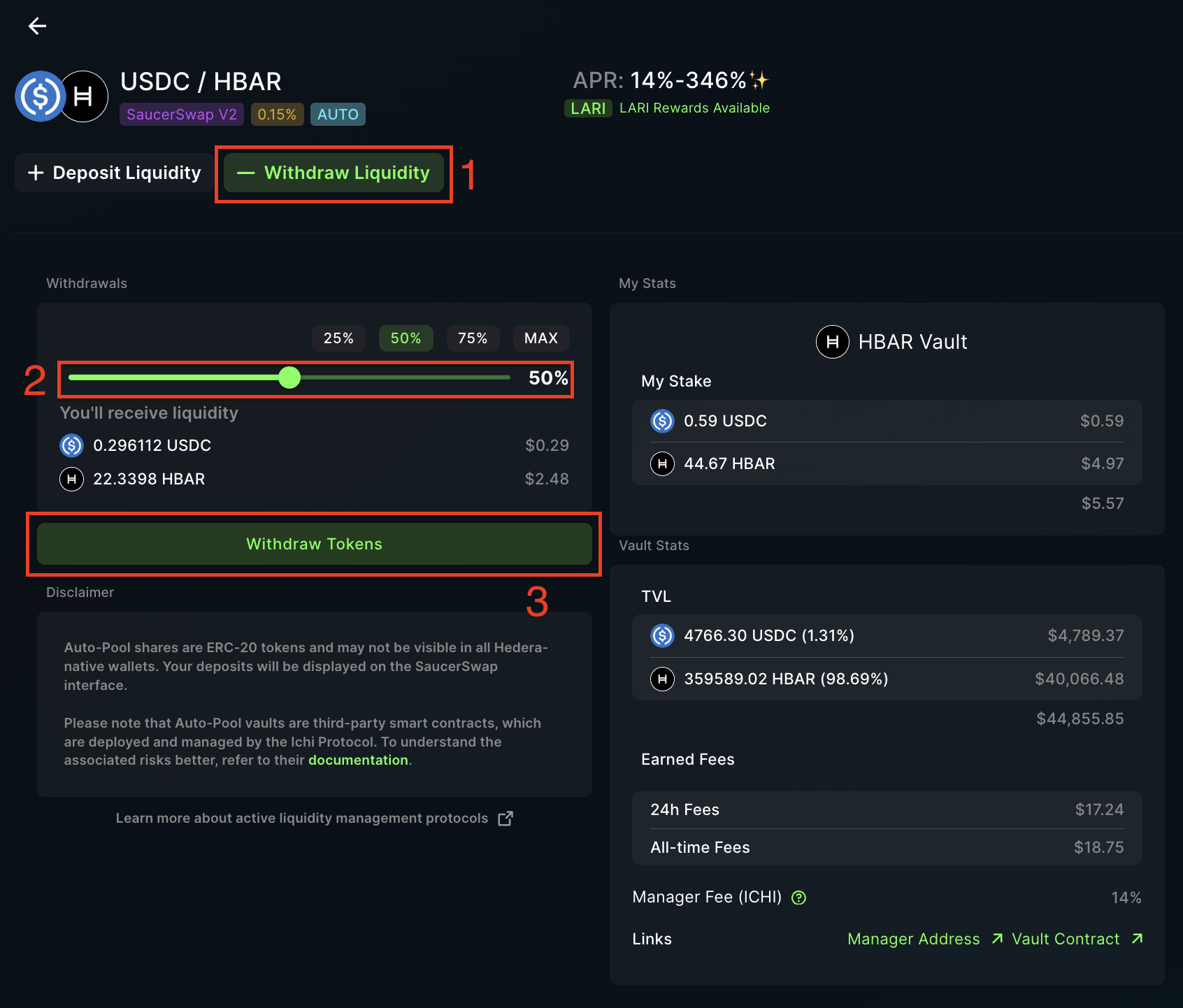Click the arrow icon next to Vault Contract
The height and width of the screenshot is (1008, 1183).
click(x=1138, y=939)
